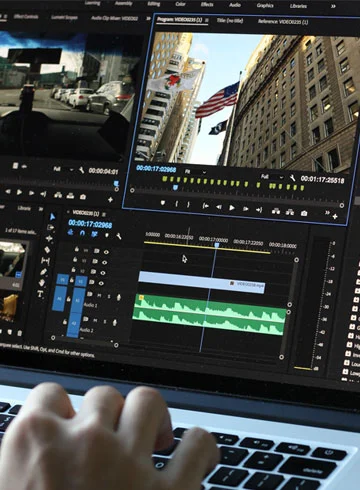Open the Fit zoom level dropdown
Image resolution: width=360 pixels, height=490 pixels.
click(x=196, y=172)
